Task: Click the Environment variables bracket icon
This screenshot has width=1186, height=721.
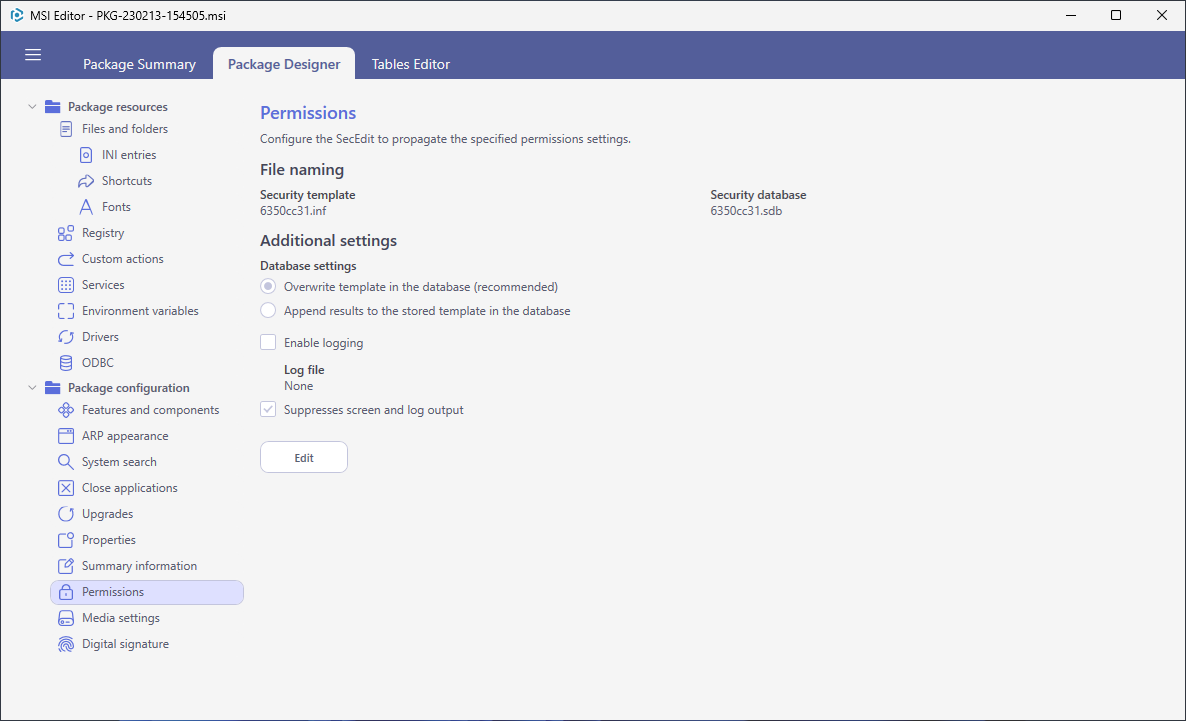Action: (x=66, y=311)
